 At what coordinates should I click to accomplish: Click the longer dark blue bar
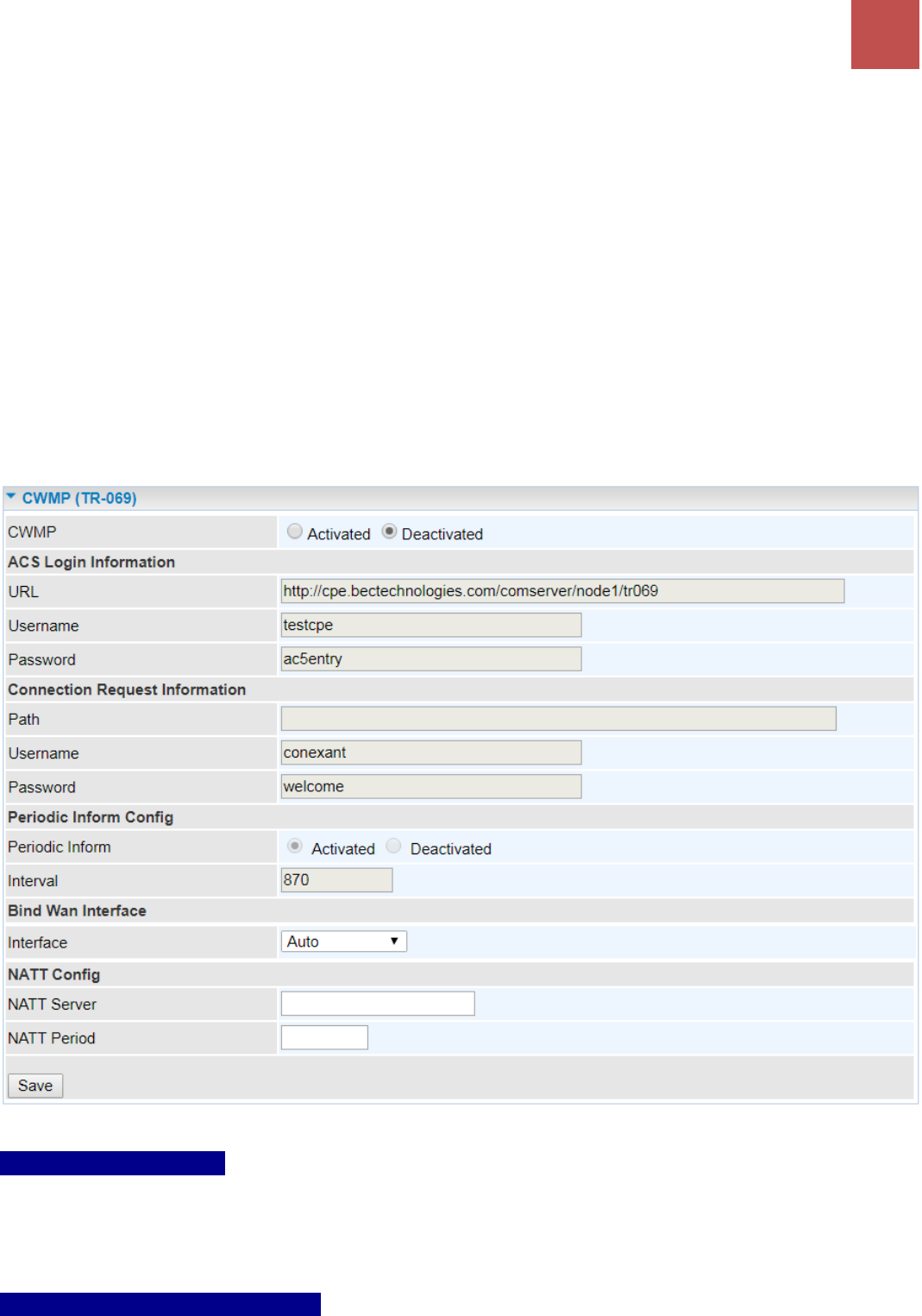[160, 1304]
